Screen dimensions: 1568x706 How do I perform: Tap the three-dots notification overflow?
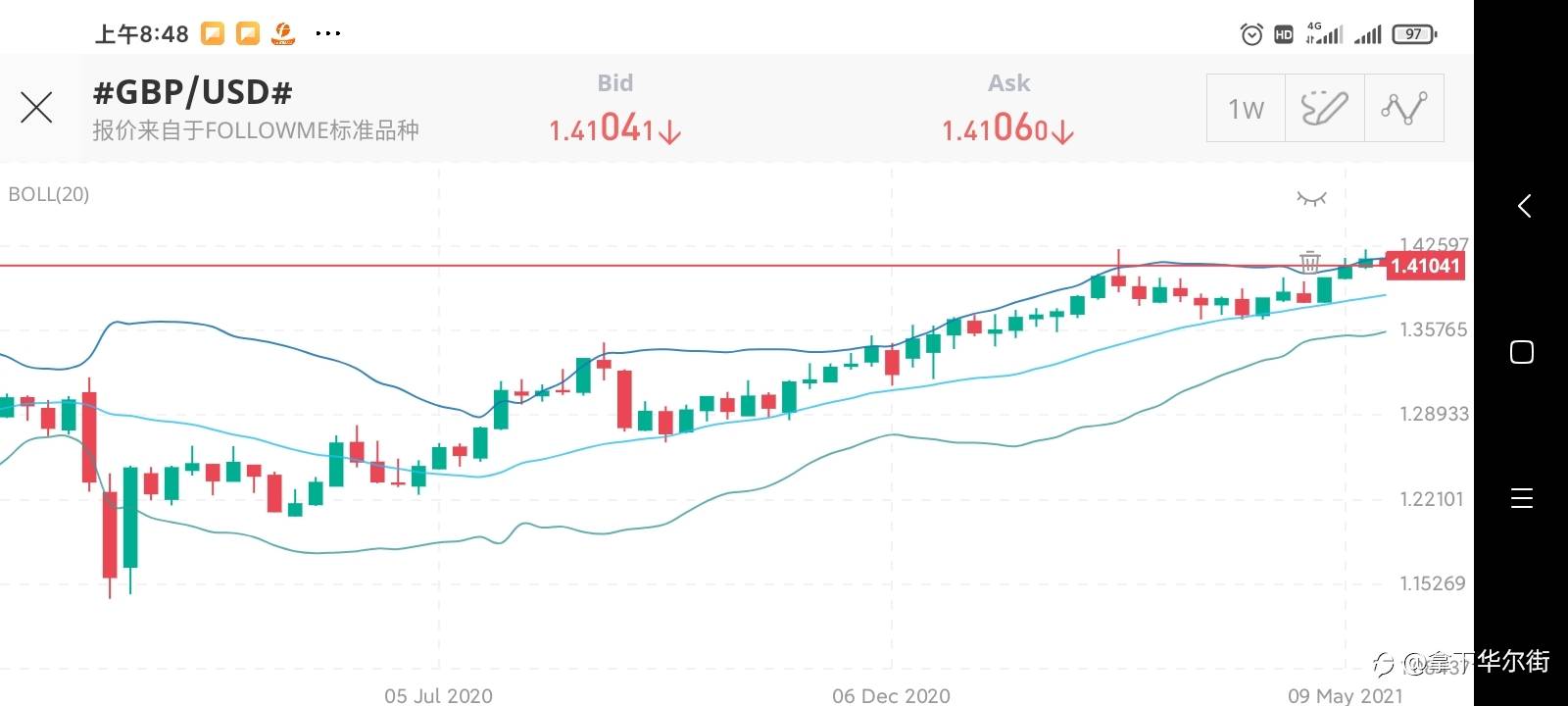click(x=328, y=34)
